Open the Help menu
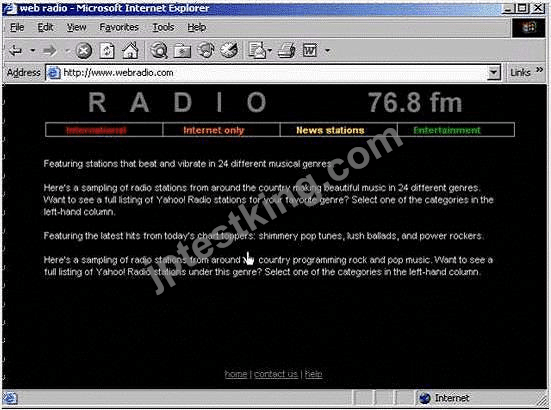551x410 pixels. click(x=196, y=27)
